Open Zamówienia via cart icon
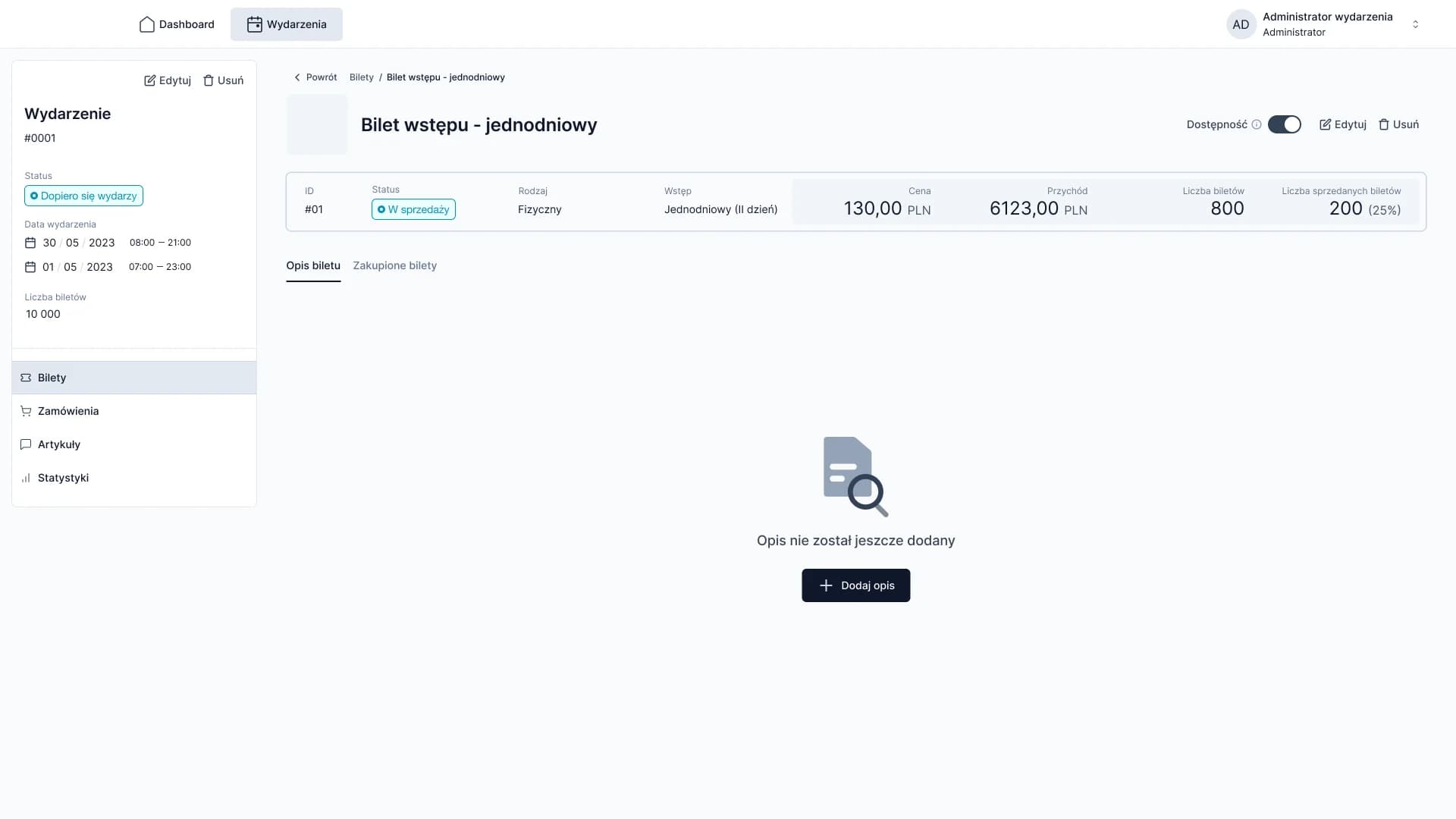 coord(26,411)
